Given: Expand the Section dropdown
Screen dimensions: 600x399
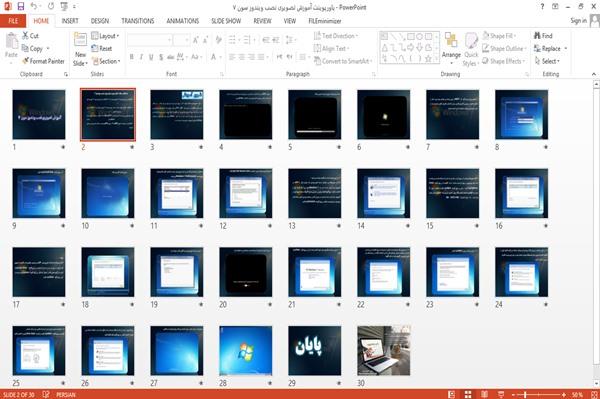Looking at the screenshot, I should [106, 61].
